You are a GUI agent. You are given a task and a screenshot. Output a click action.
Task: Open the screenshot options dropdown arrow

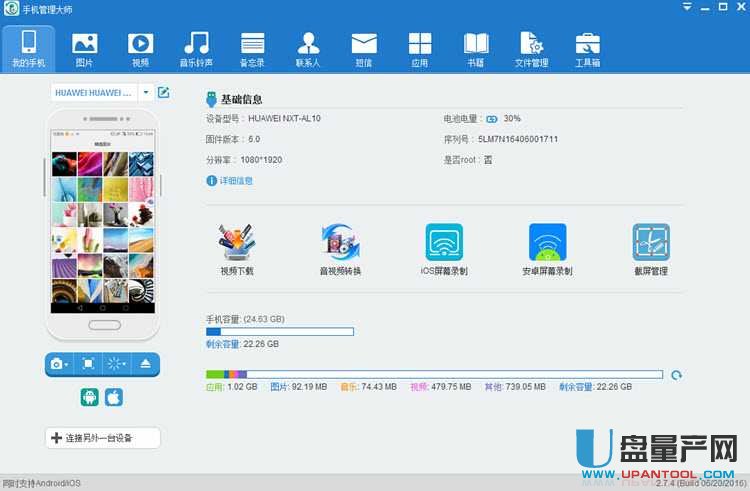66,365
